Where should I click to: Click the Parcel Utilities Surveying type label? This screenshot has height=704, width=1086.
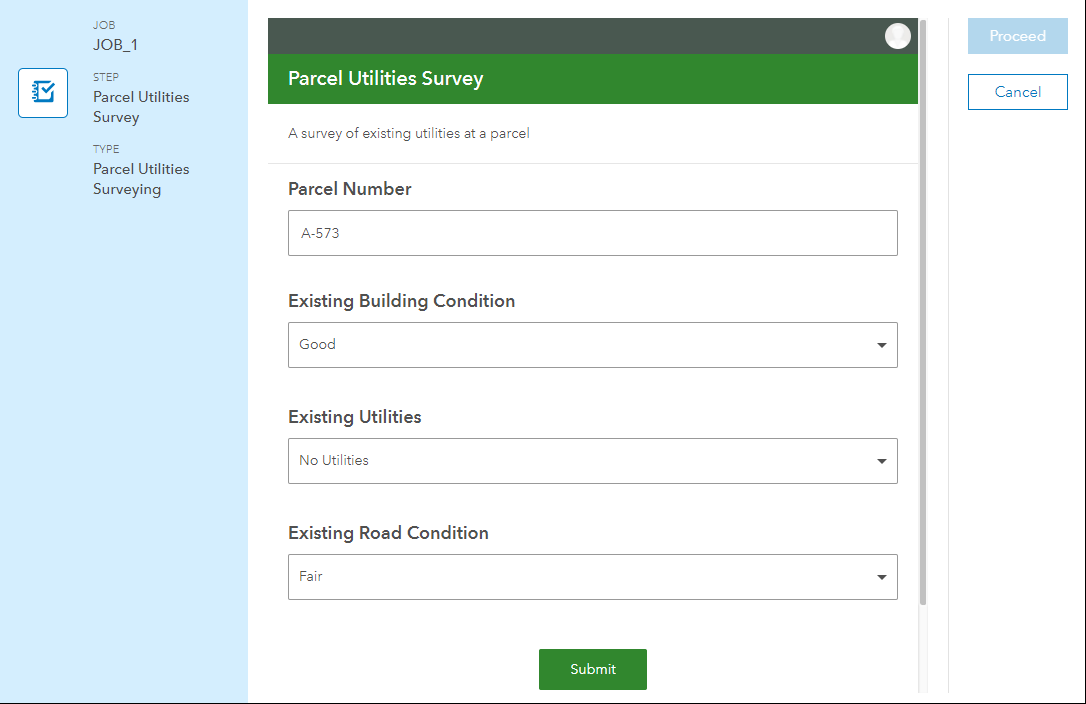pyautogui.click(x=140, y=178)
